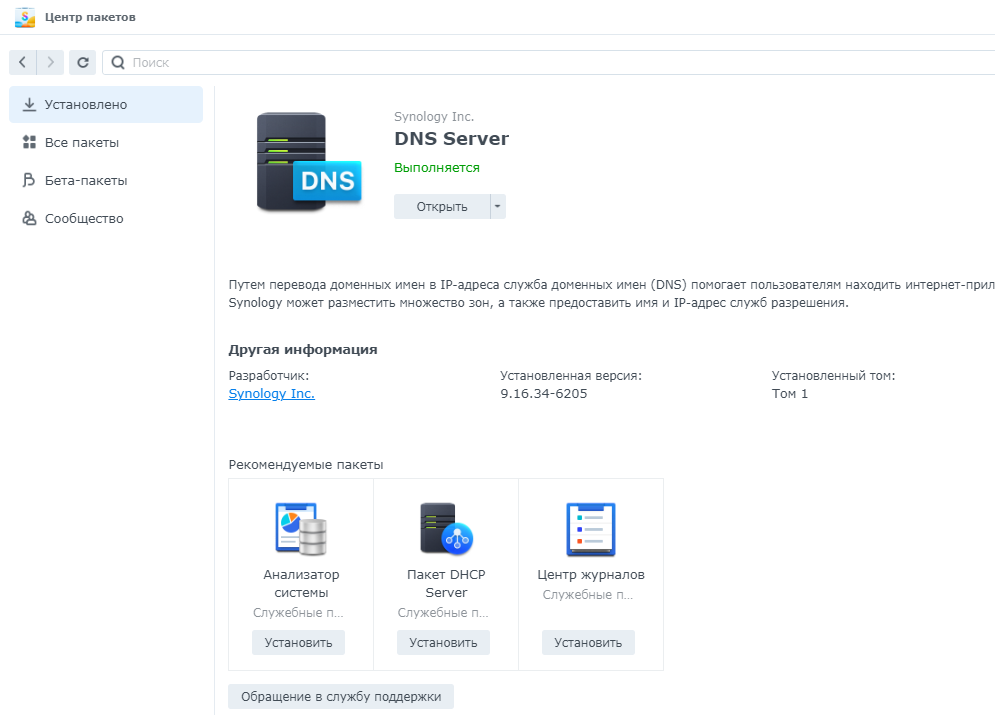Click the download icon beside Установлено
This screenshot has height=715, width=995.
click(x=29, y=105)
